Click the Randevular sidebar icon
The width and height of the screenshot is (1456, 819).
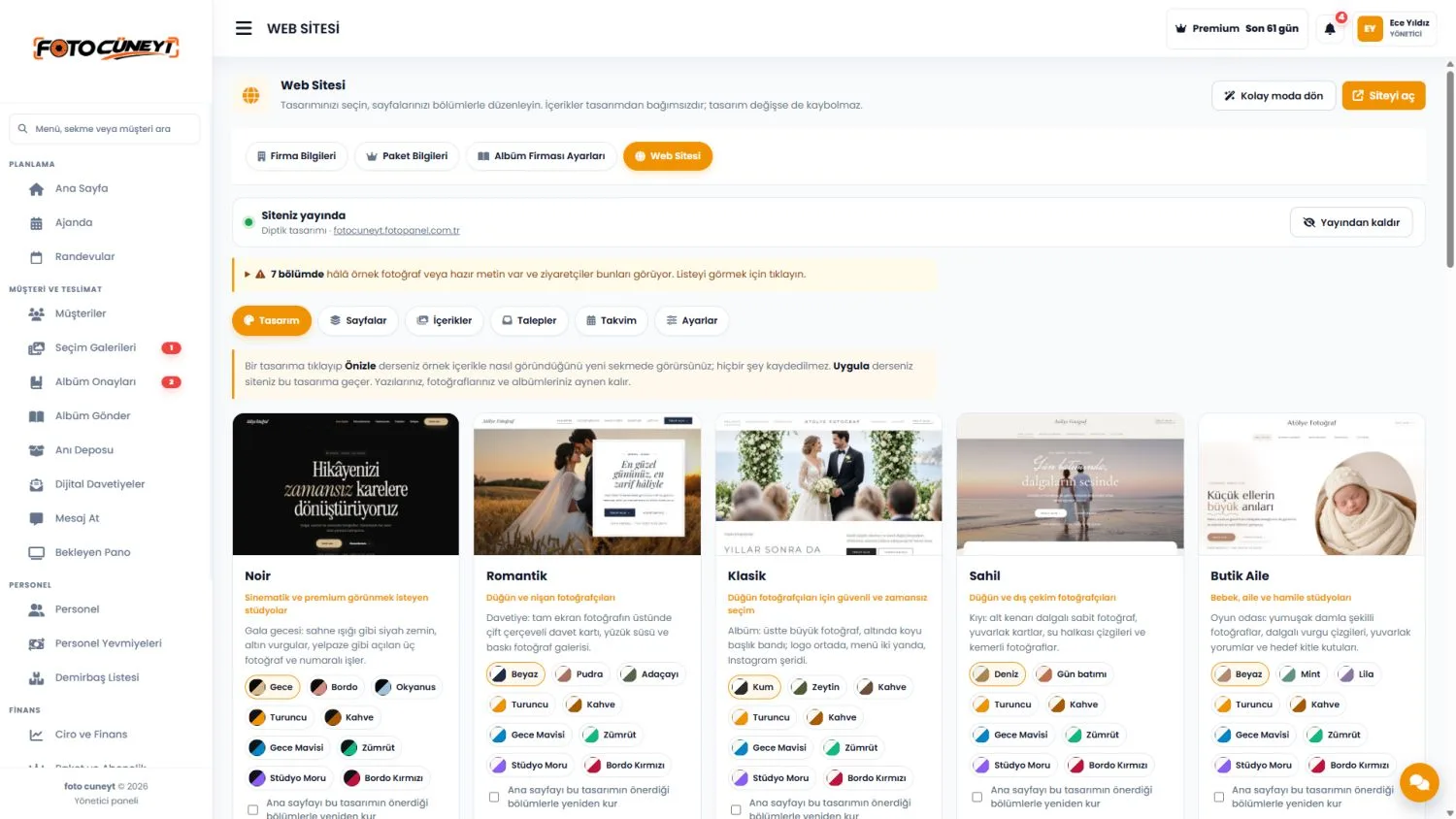pyautogui.click(x=36, y=257)
